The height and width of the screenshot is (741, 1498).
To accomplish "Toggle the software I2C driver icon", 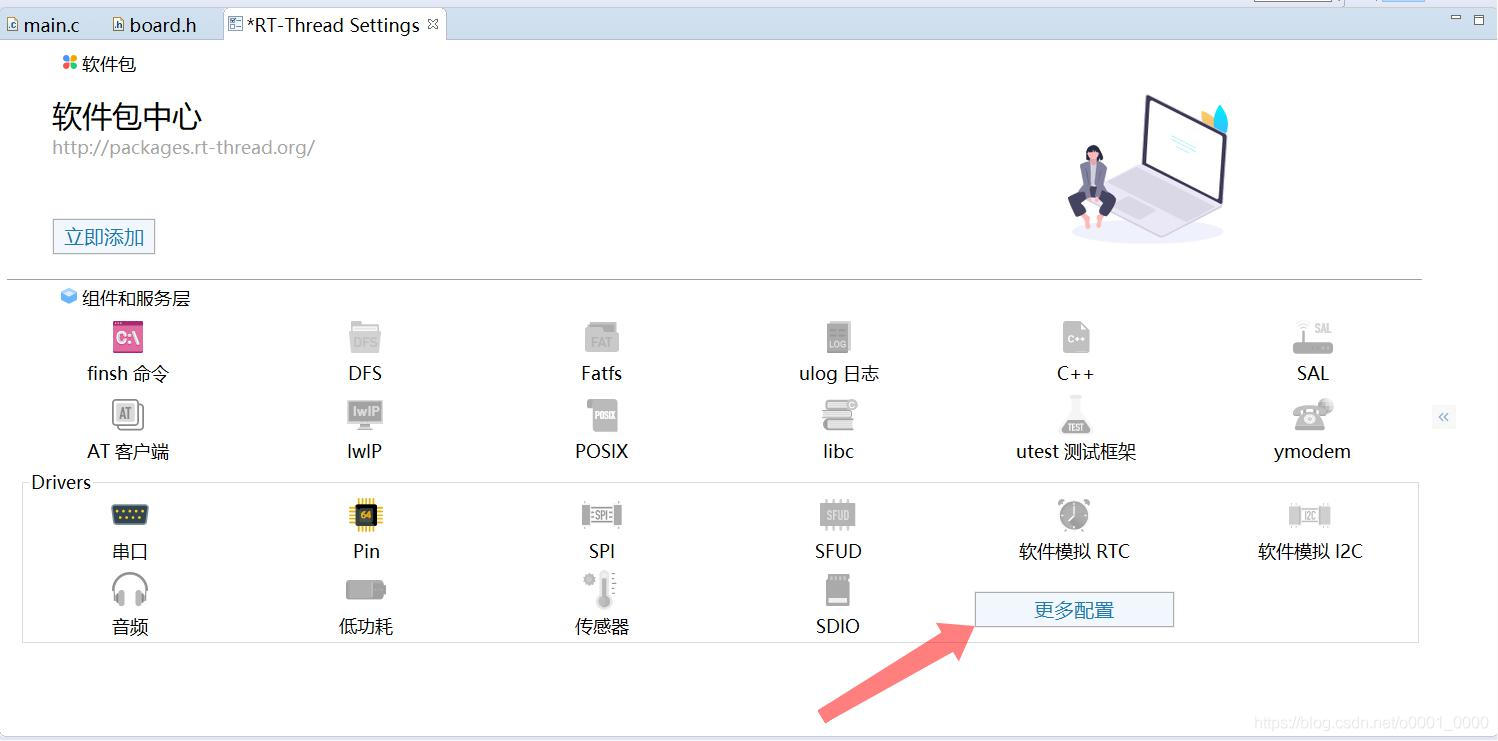I will pyautogui.click(x=1310, y=515).
